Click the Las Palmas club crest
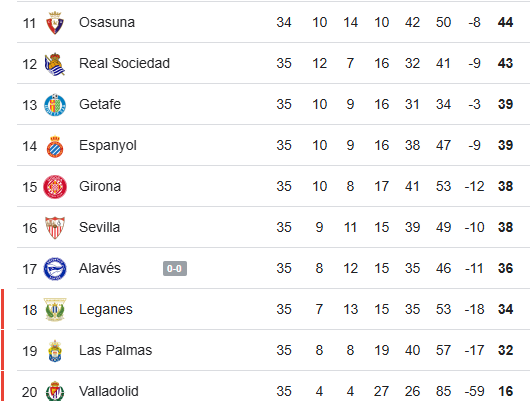Screen dimensions: 530x401 pyautogui.click(x=55, y=351)
